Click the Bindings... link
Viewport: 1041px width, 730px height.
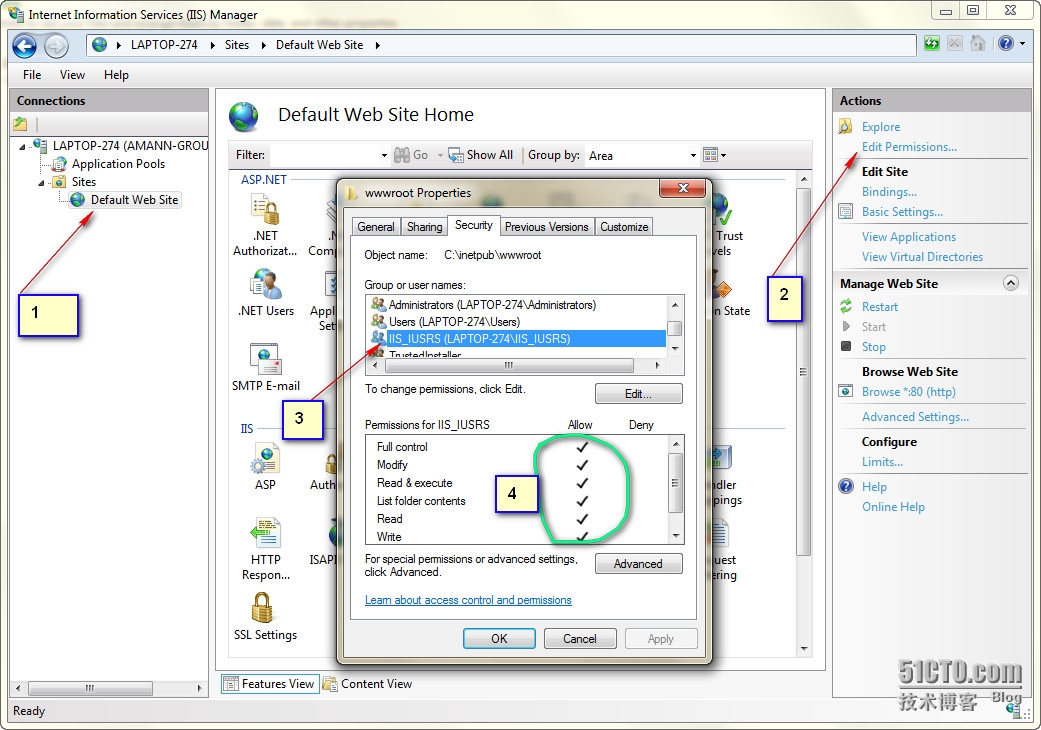coord(889,192)
